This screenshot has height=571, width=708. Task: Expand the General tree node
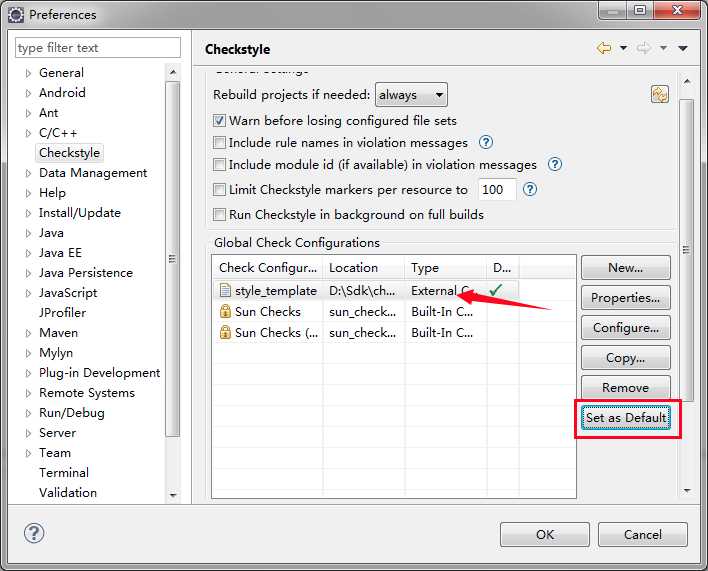[28, 73]
